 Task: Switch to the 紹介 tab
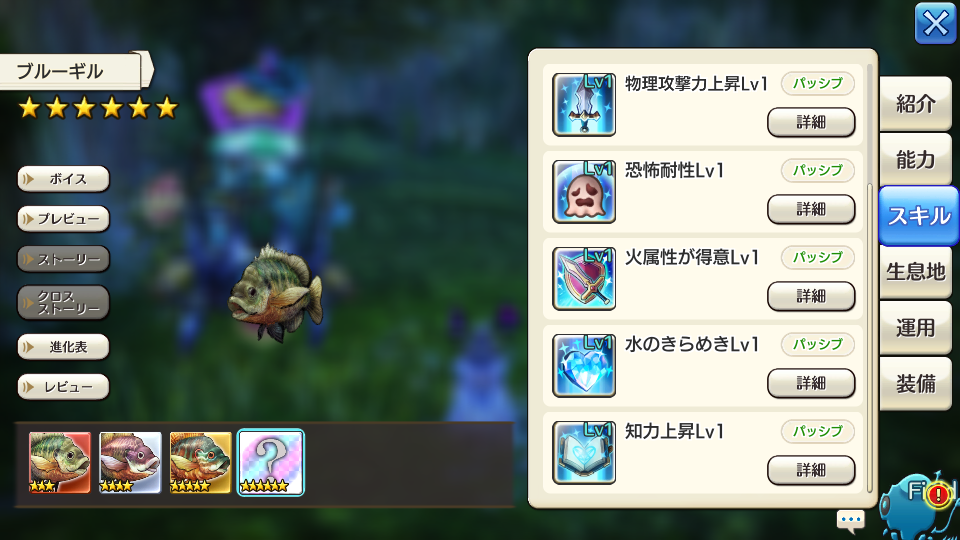click(915, 104)
